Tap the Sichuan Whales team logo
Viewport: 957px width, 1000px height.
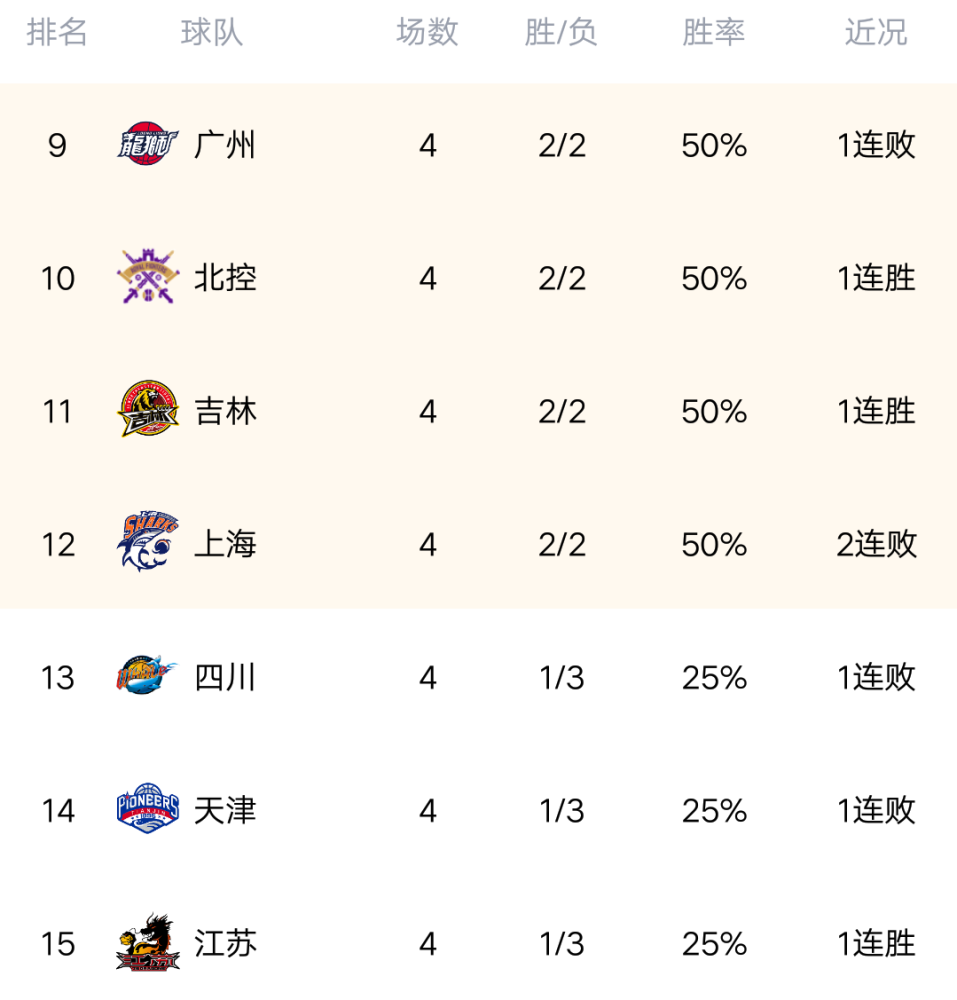[x=148, y=675]
